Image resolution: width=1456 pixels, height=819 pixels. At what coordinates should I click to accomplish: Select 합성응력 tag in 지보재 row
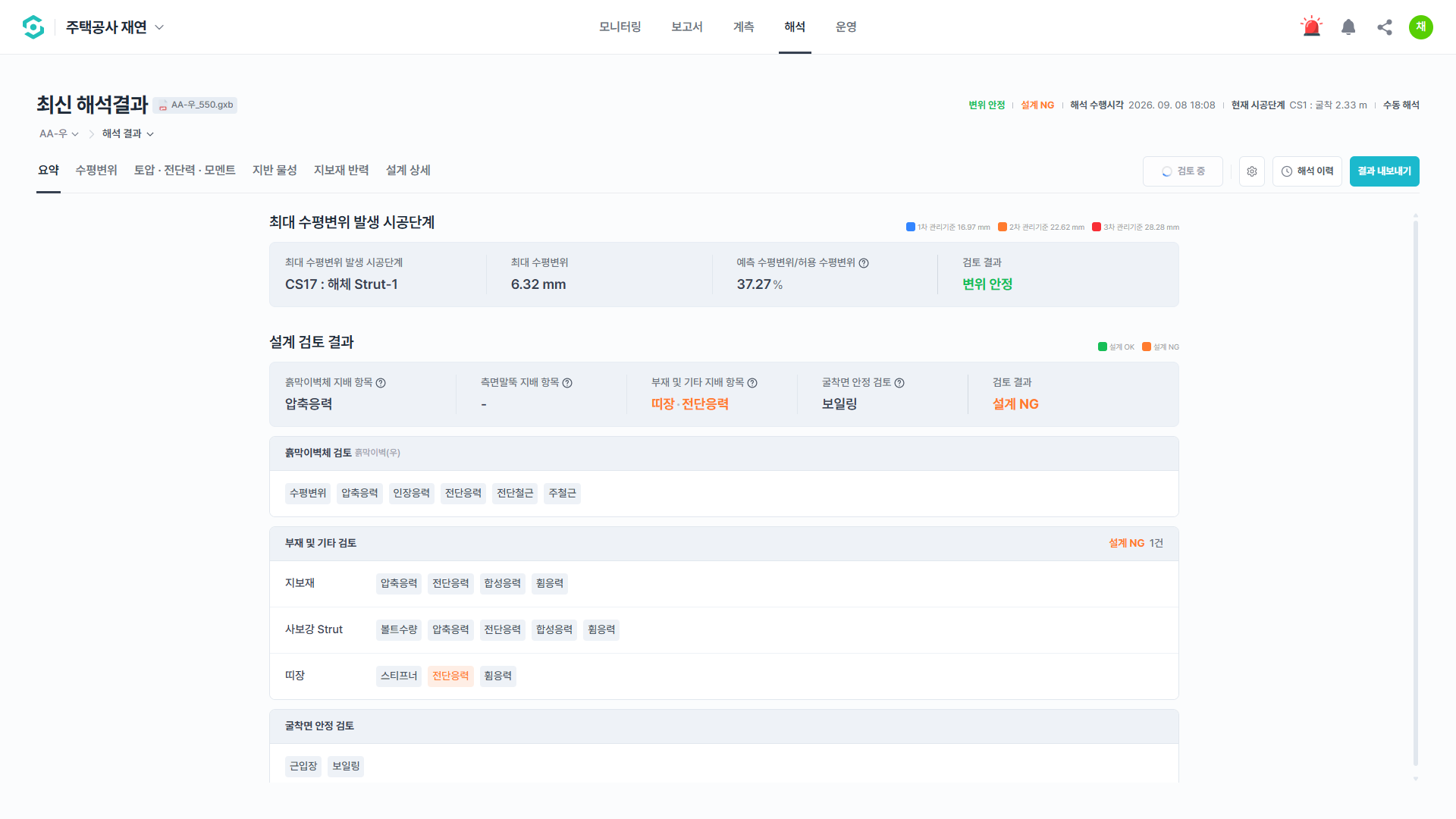tap(502, 584)
